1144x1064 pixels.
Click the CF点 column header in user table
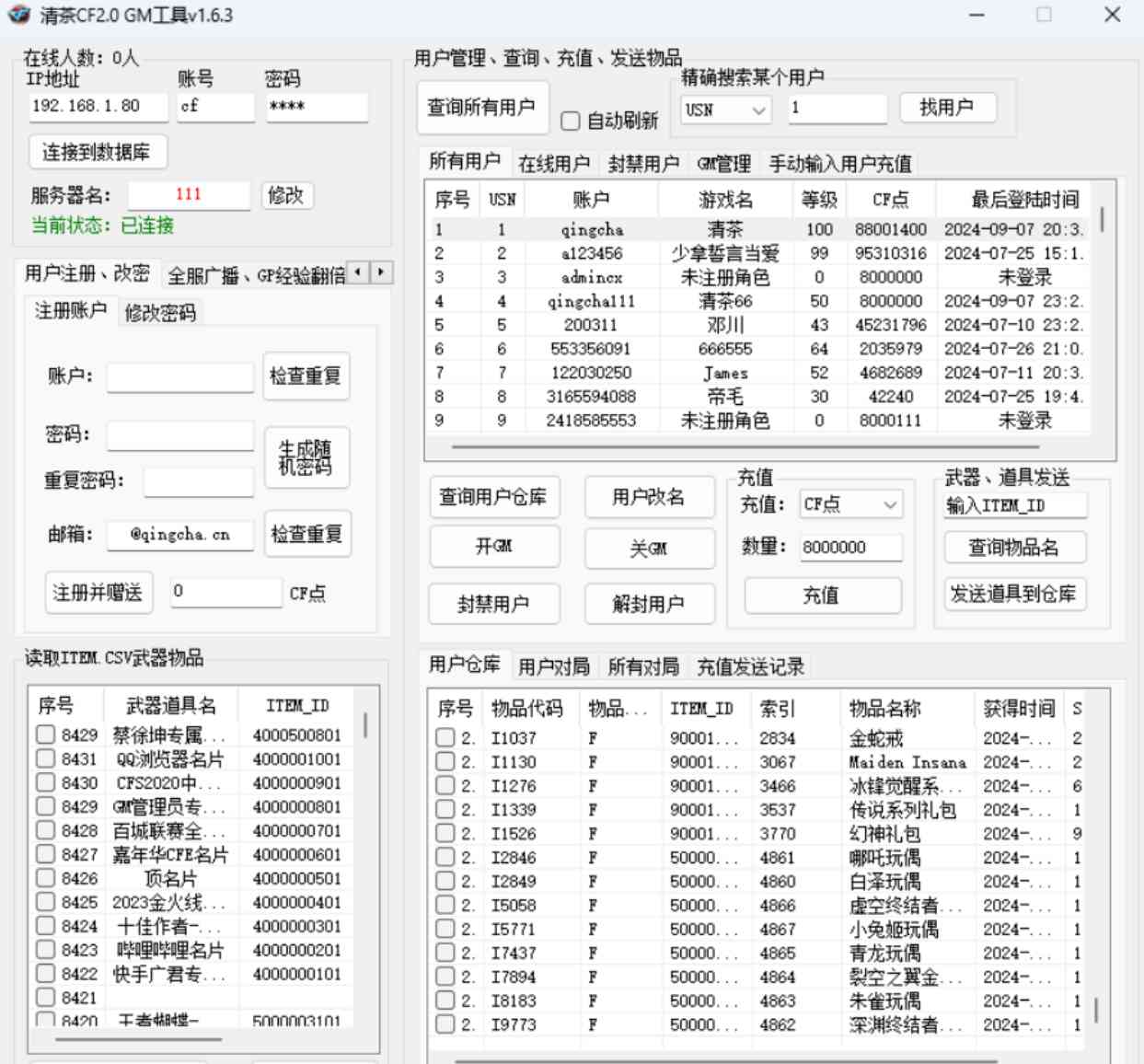[x=890, y=200]
